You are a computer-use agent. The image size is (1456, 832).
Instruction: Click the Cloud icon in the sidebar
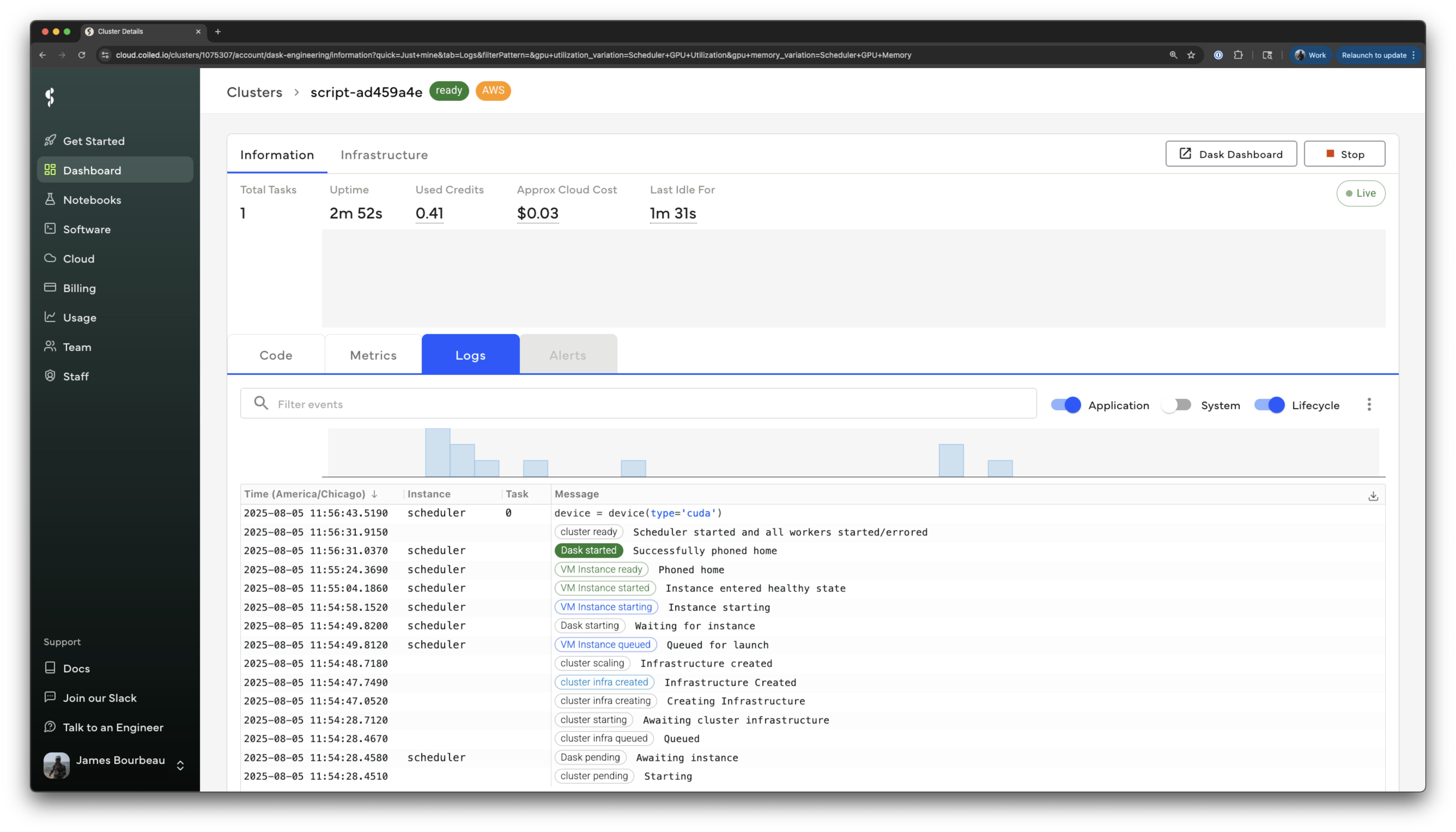(50, 258)
